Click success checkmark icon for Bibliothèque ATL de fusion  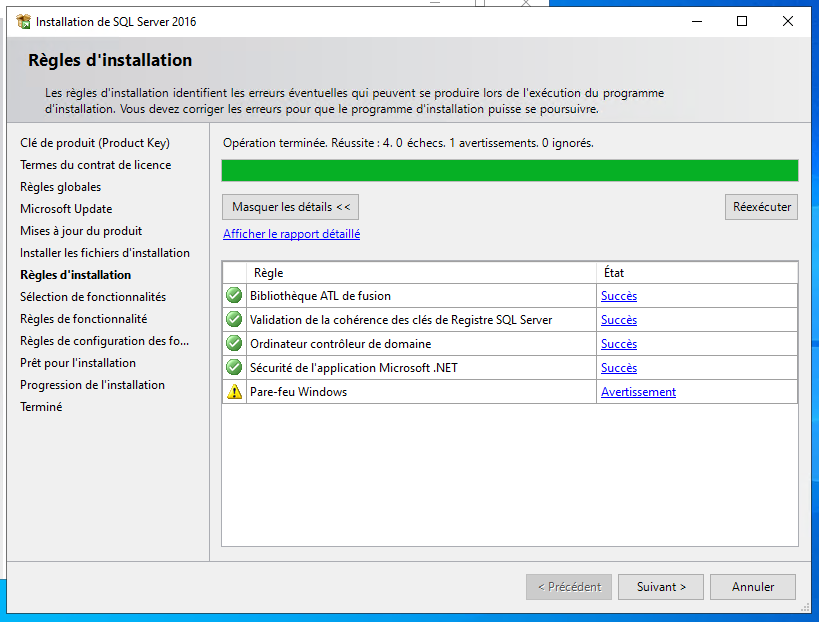[x=234, y=295]
